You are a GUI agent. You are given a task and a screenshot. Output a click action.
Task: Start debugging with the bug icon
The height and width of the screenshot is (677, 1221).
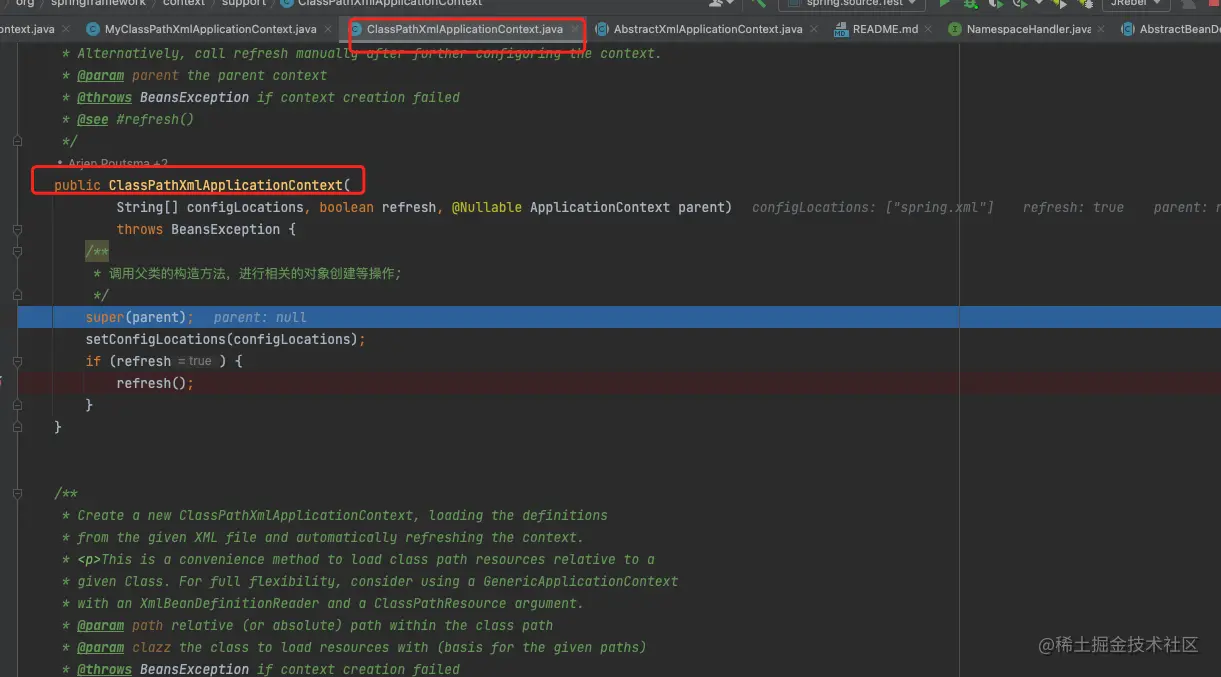pyautogui.click(x=971, y=4)
